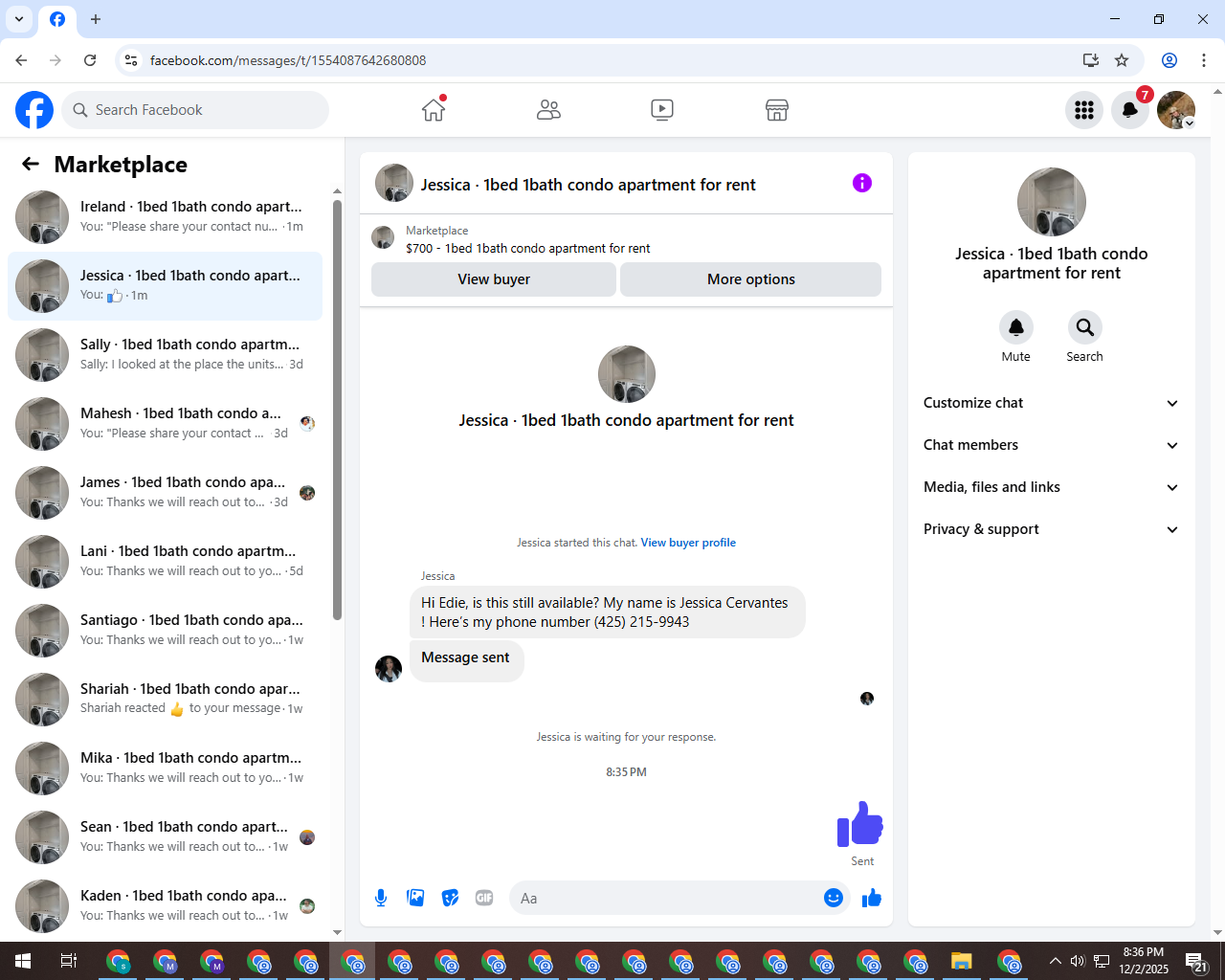Click the View buyer button
The width and height of the screenshot is (1225, 980).
click(494, 279)
